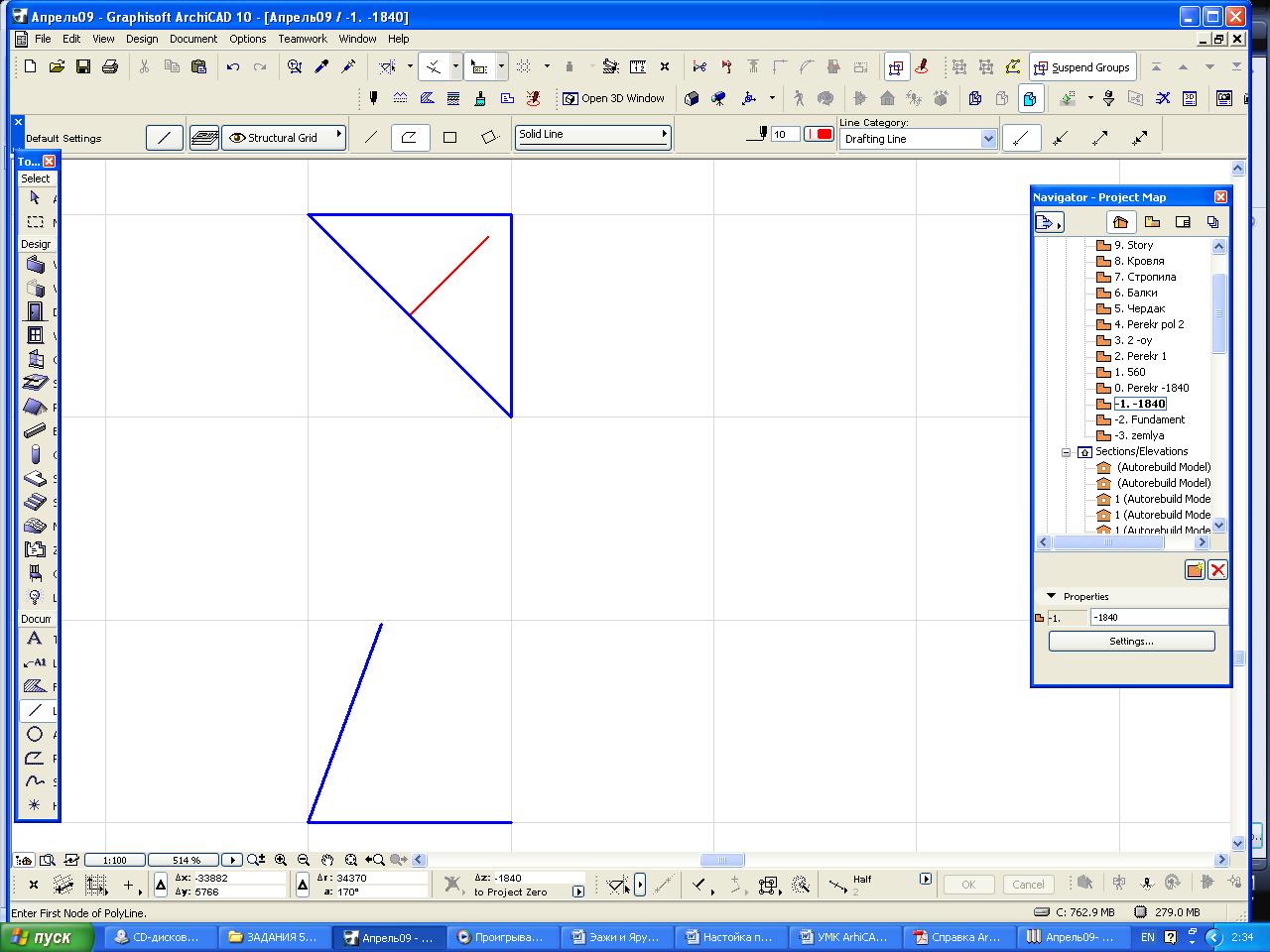Click the pen weight 10 input field
This screenshot has height=952, width=1270.
(786, 134)
